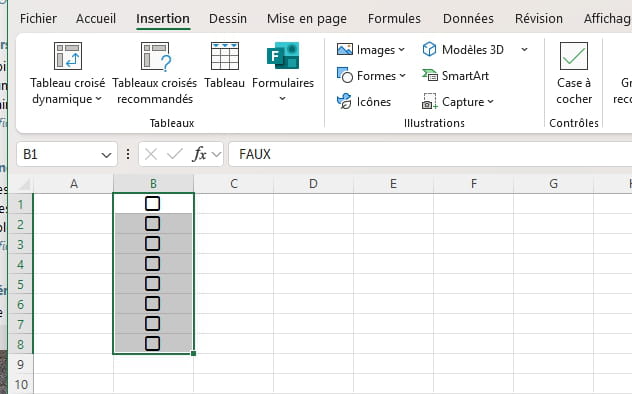
Task: Click Tableaux croisés recommandés icon
Action: click(x=156, y=56)
